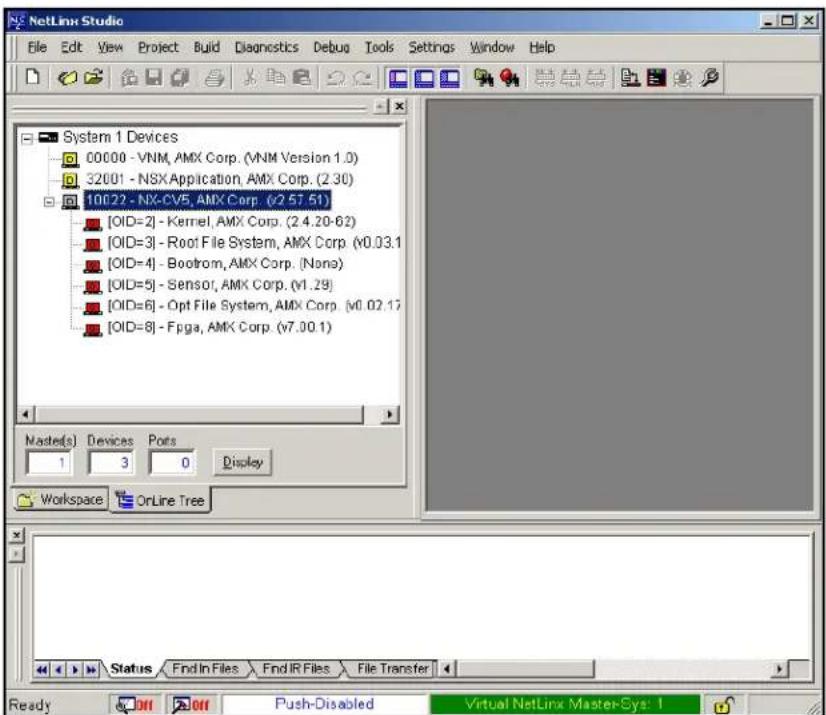Click the Redo arrow icon
826x715 pixels.
click(x=362, y=78)
